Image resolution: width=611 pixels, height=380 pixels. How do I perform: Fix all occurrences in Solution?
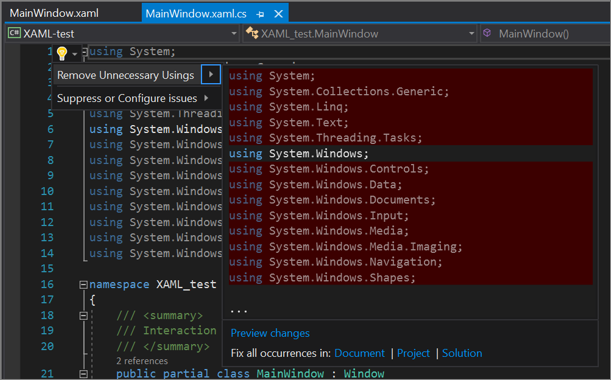tap(462, 353)
